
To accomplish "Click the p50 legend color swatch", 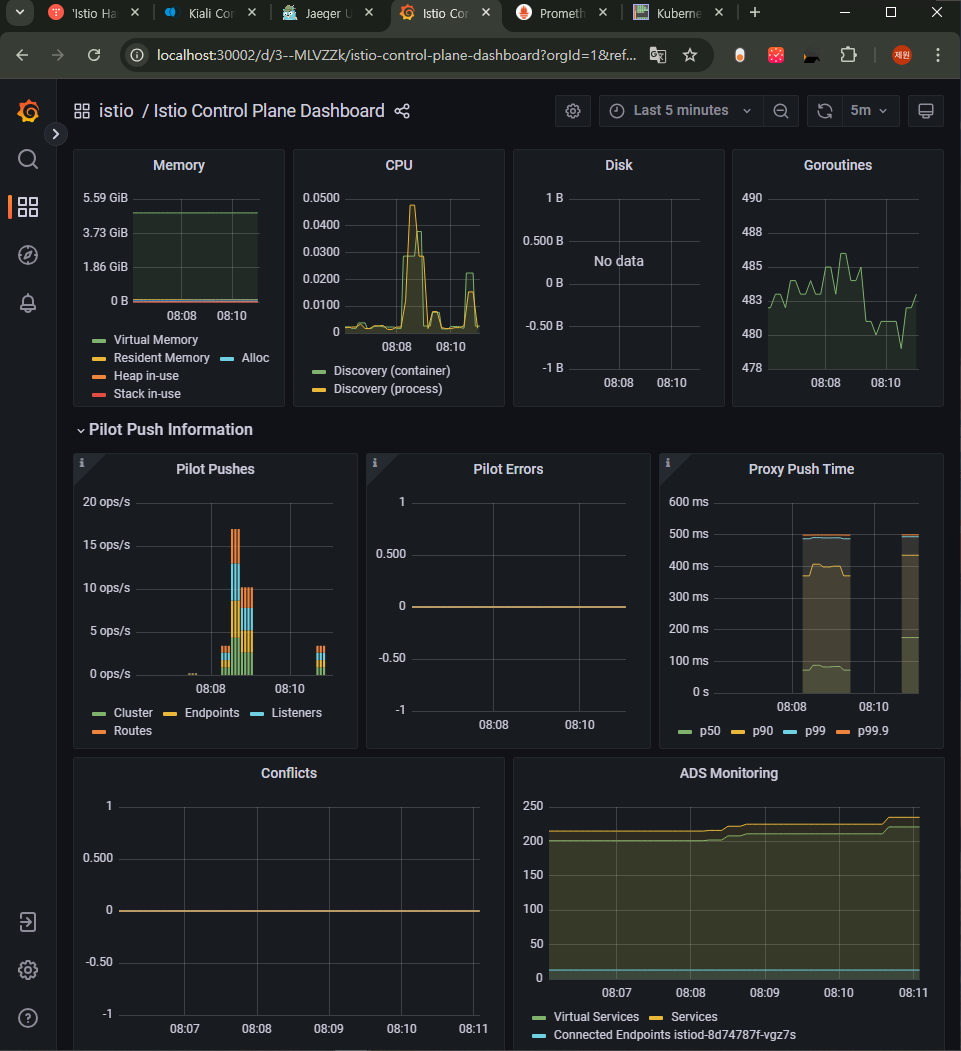I will click(x=685, y=732).
